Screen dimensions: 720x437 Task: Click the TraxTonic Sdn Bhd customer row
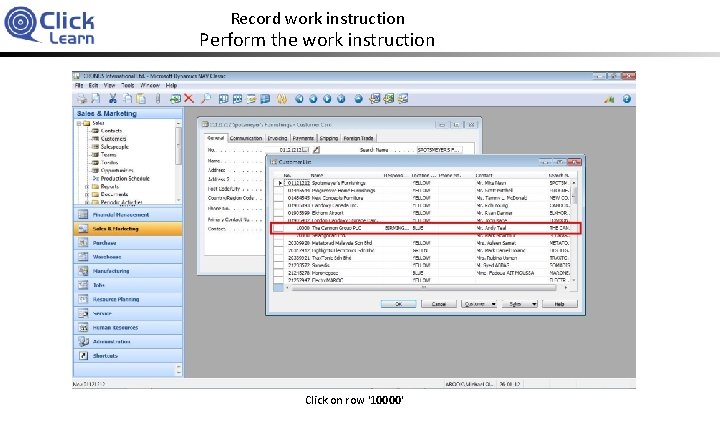[422, 258]
